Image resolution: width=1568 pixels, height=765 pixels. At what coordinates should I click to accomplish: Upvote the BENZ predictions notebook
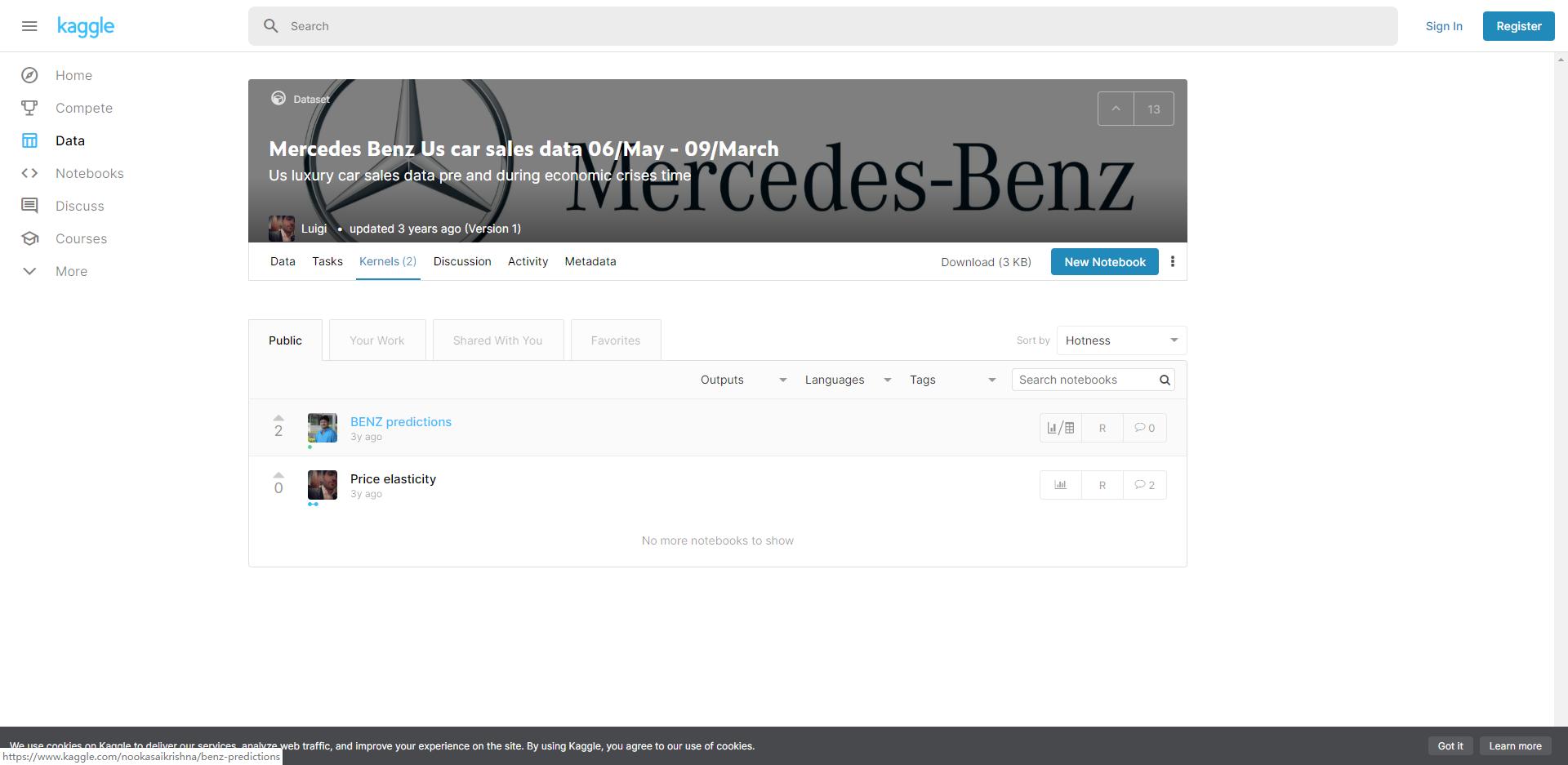click(278, 418)
